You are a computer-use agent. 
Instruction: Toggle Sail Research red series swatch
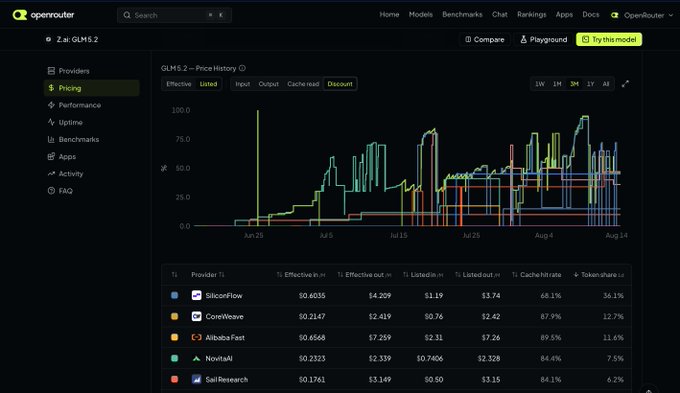(x=174, y=380)
